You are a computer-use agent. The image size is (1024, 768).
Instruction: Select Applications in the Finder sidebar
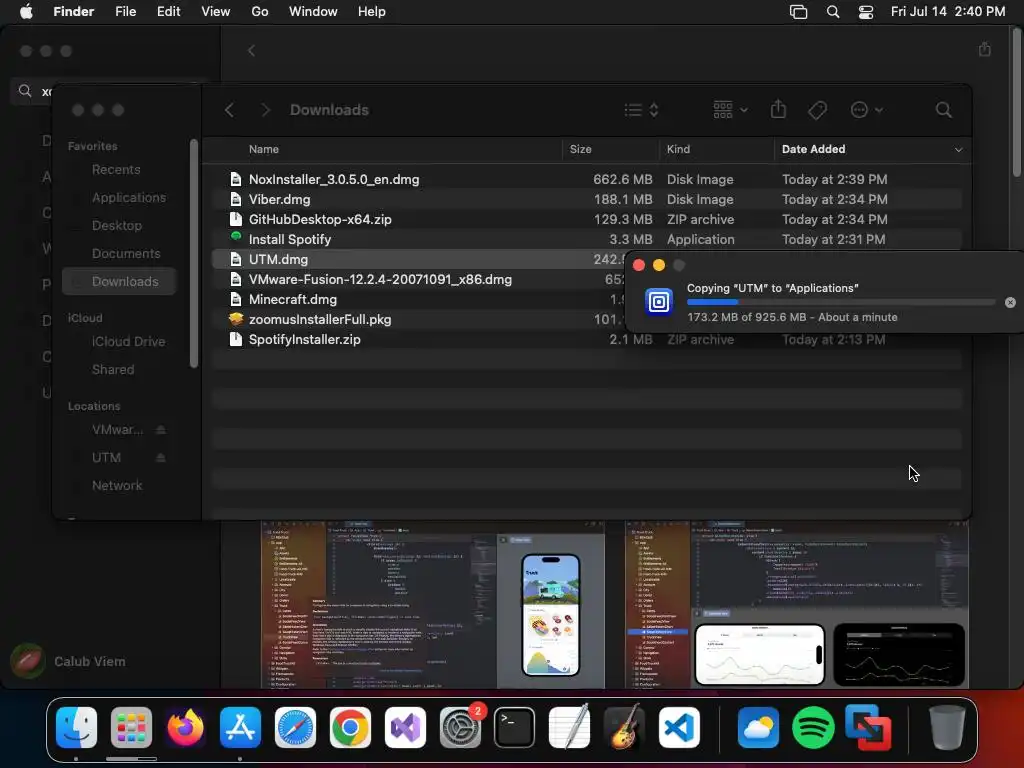129,198
